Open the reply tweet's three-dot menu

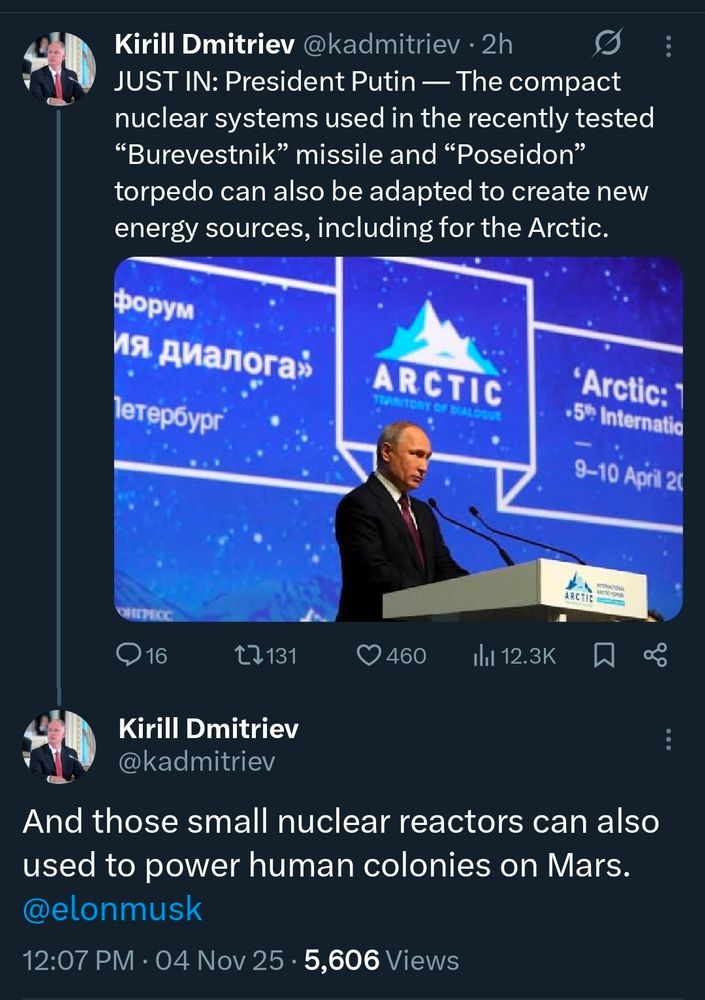click(669, 739)
